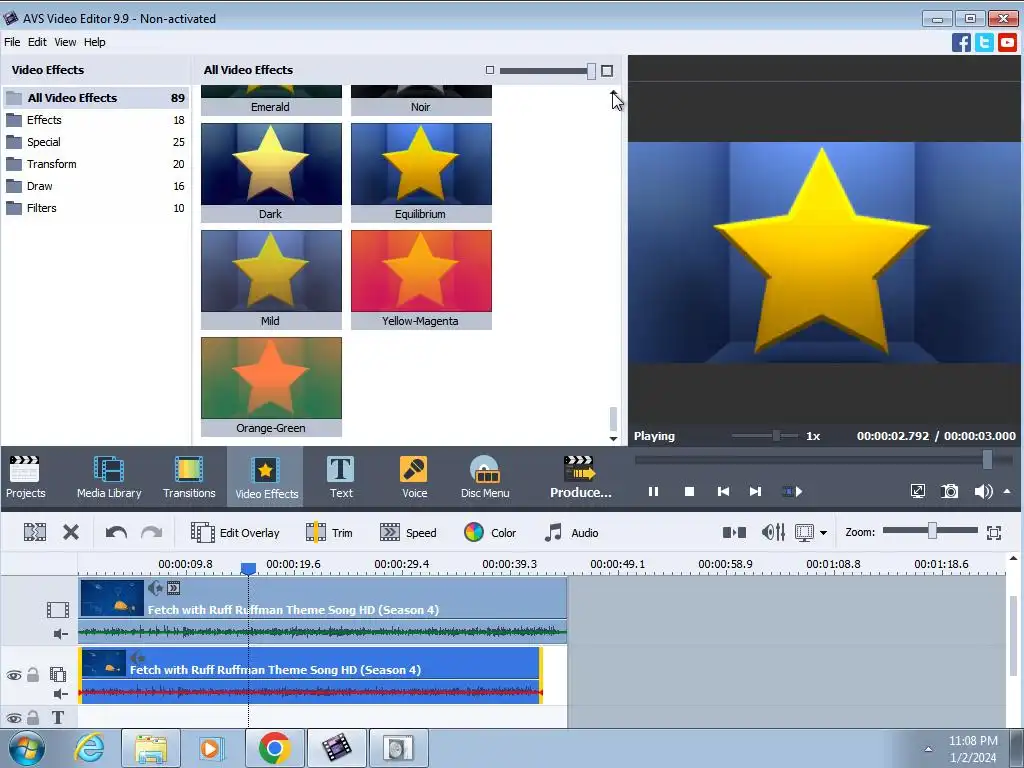The image size is (1024, 768).
Task: Select the Transform category folder
Action: point(96,164)
